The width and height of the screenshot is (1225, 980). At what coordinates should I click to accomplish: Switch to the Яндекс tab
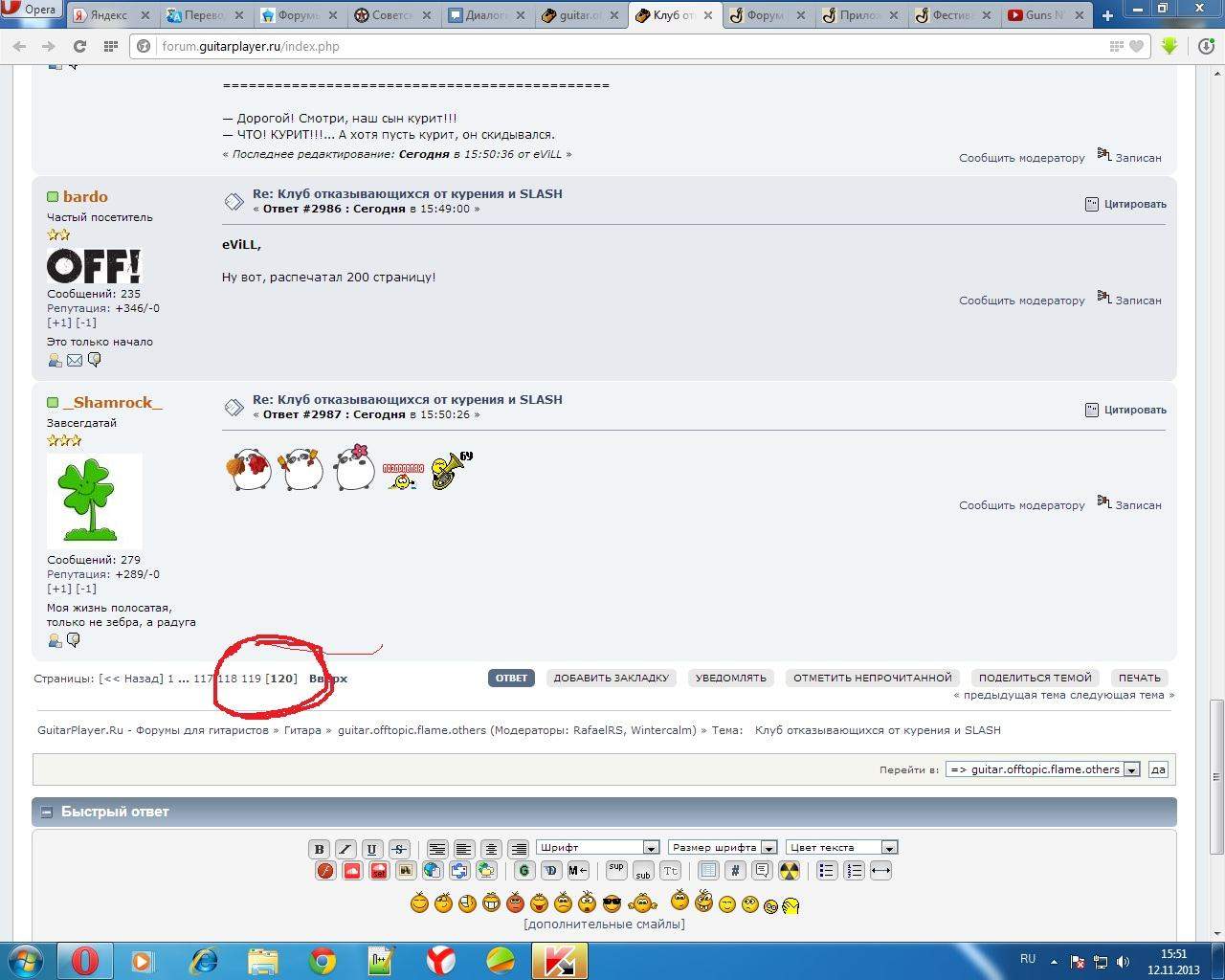click(112, 15)
